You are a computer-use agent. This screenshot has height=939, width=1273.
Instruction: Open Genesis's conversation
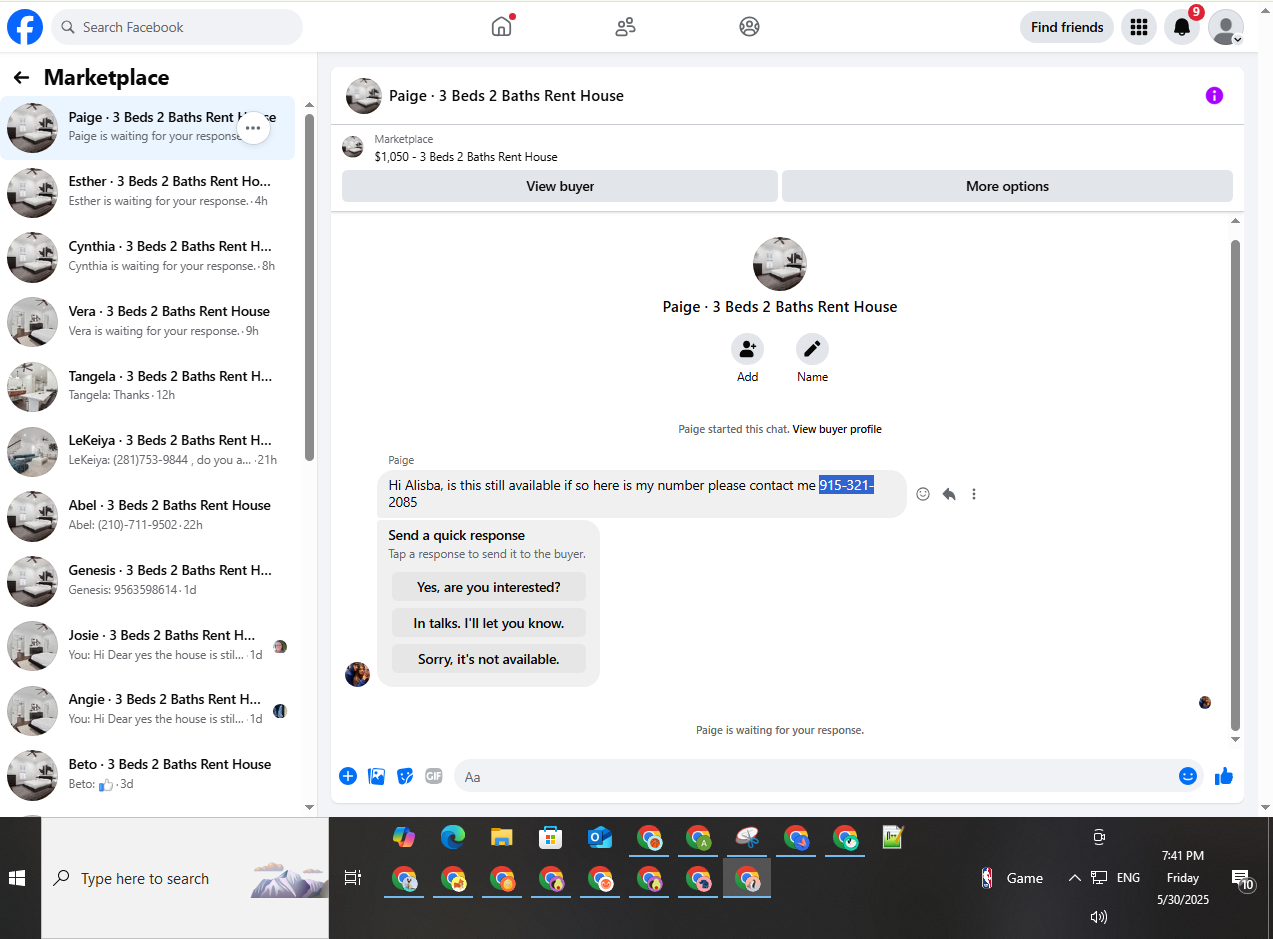point(148,581)
